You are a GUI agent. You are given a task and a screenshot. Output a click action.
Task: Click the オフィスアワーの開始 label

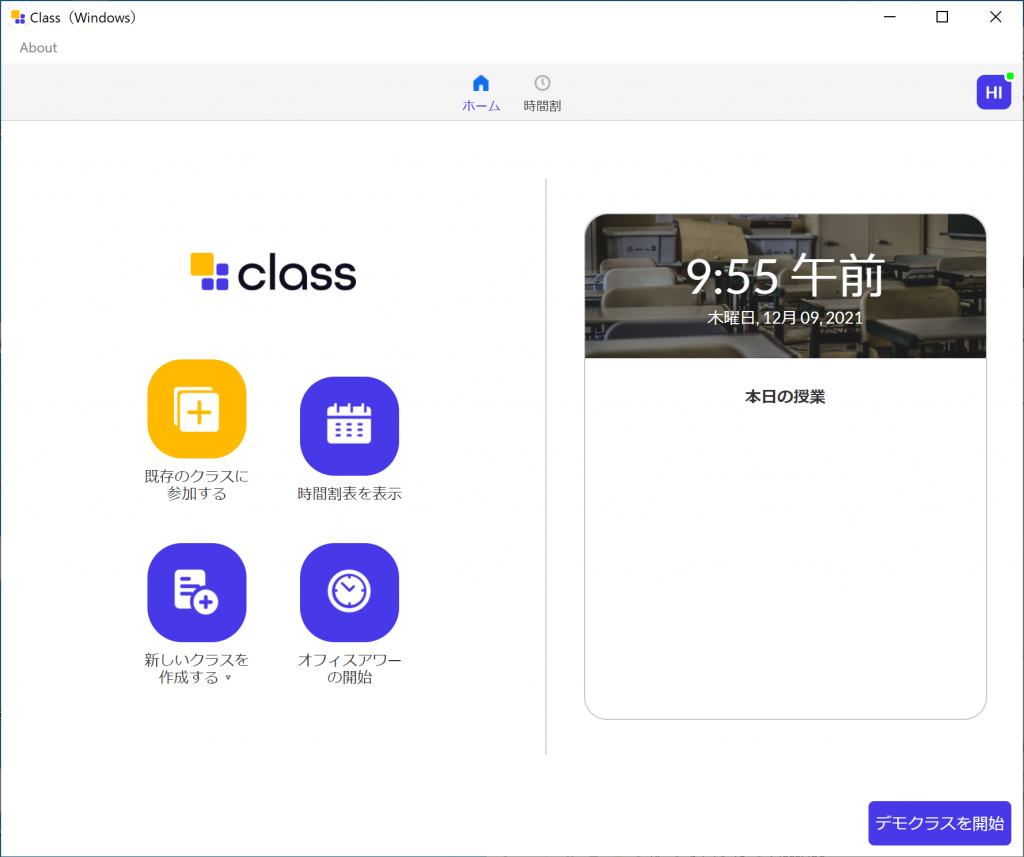[x=349, y=668]
